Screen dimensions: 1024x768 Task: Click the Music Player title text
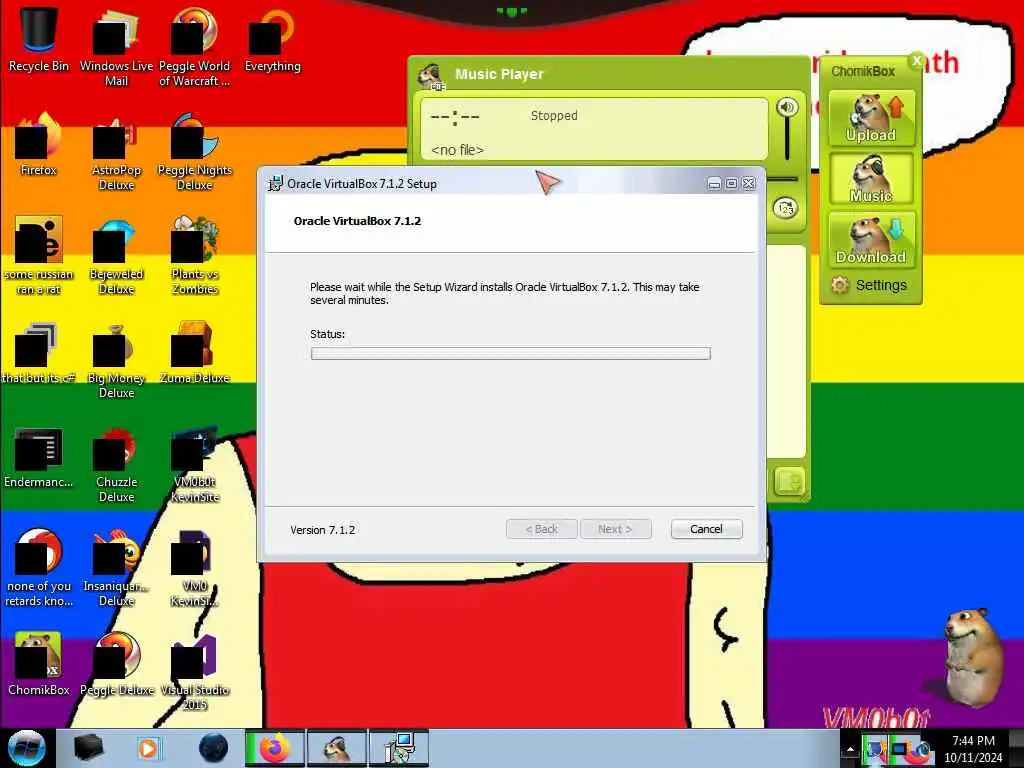tap(499, 74)
